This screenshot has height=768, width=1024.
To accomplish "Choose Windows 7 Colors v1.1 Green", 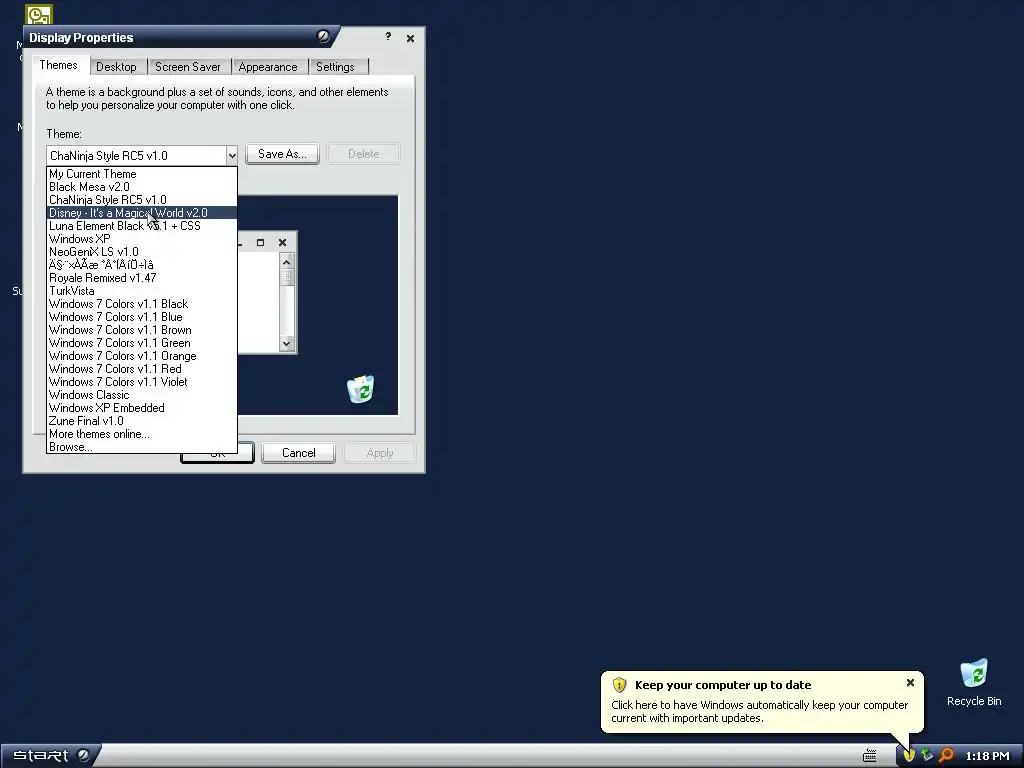I will point(142,344).
